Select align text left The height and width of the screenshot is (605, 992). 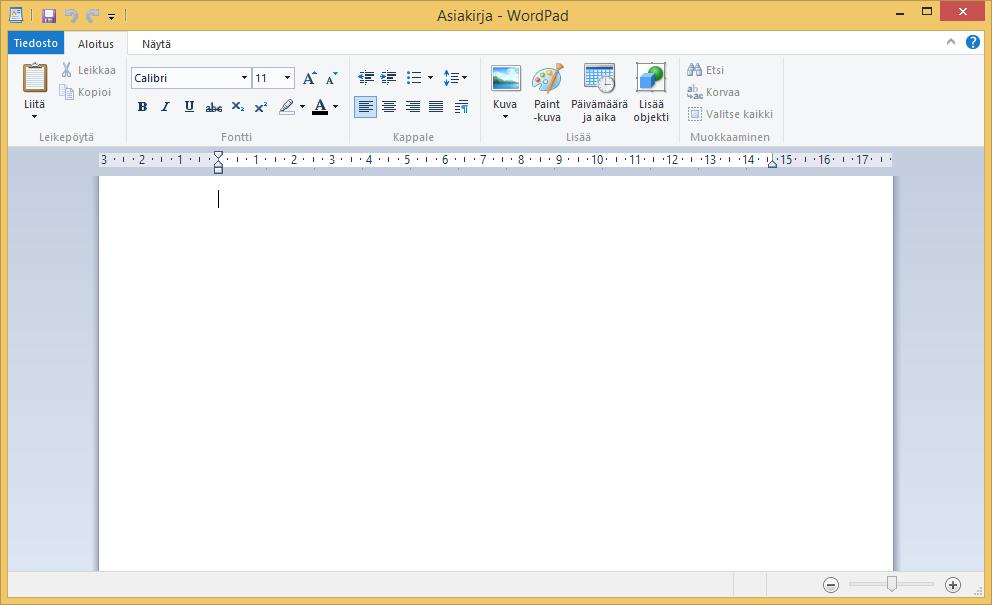pyautogui.click(x=365, y=107)
